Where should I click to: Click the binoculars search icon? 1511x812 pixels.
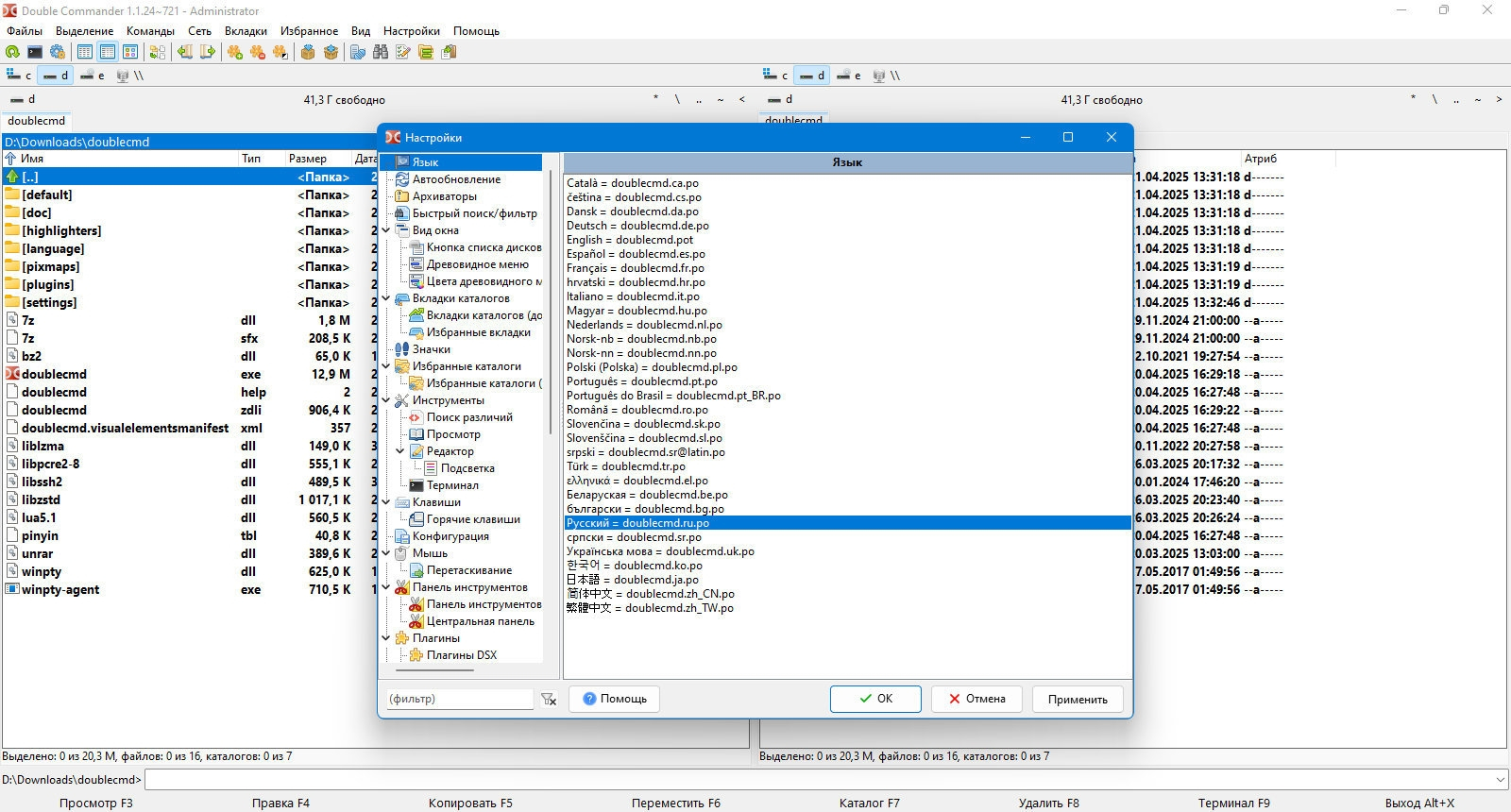click(x=381, y=52)
